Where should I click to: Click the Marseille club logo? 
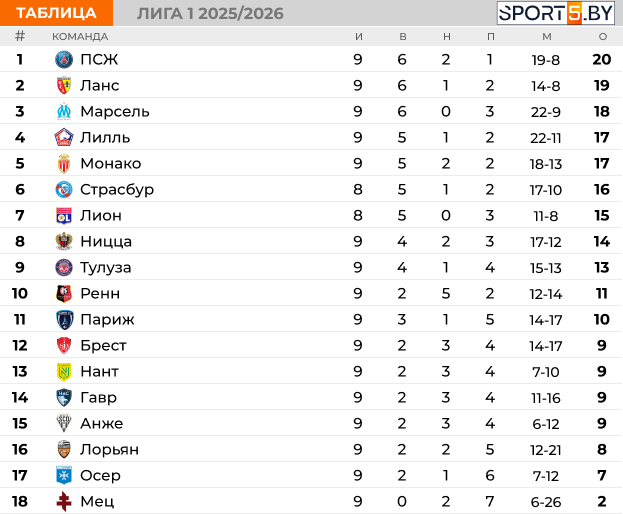pyautogui.click(x=64, y=111)
